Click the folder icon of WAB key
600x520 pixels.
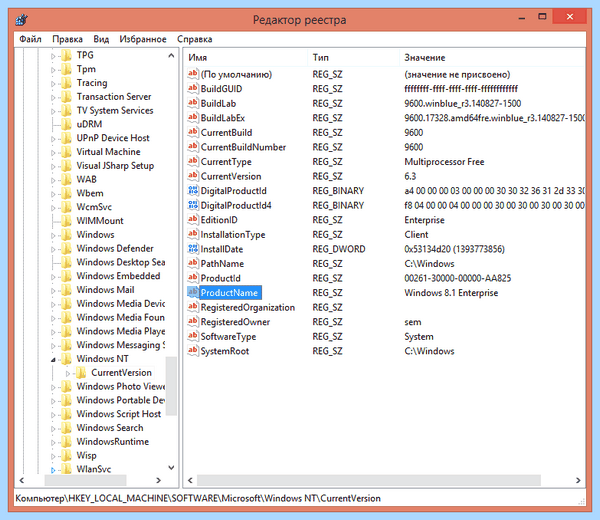click(67, 179)
